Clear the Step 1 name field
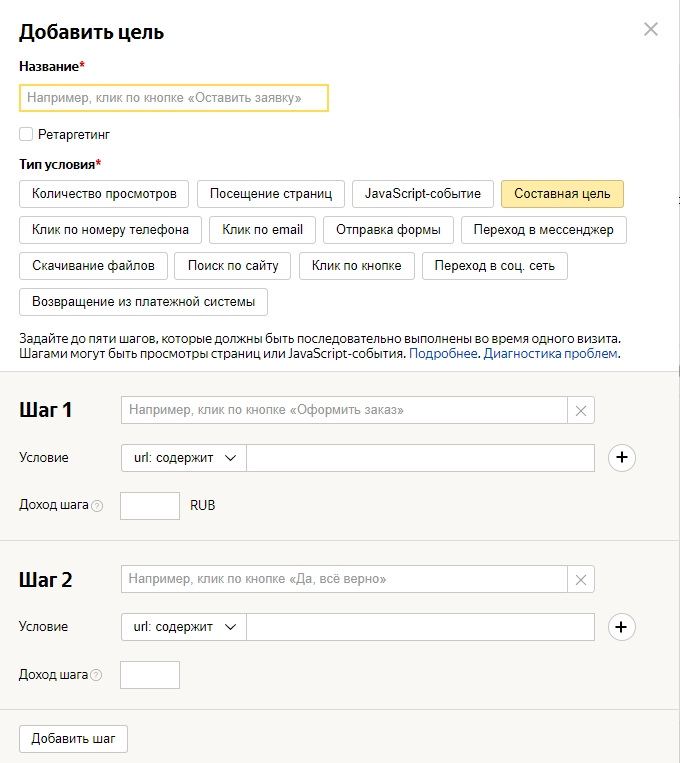The width and height of the screenshot is (680, 763). (x=581, y=410)
